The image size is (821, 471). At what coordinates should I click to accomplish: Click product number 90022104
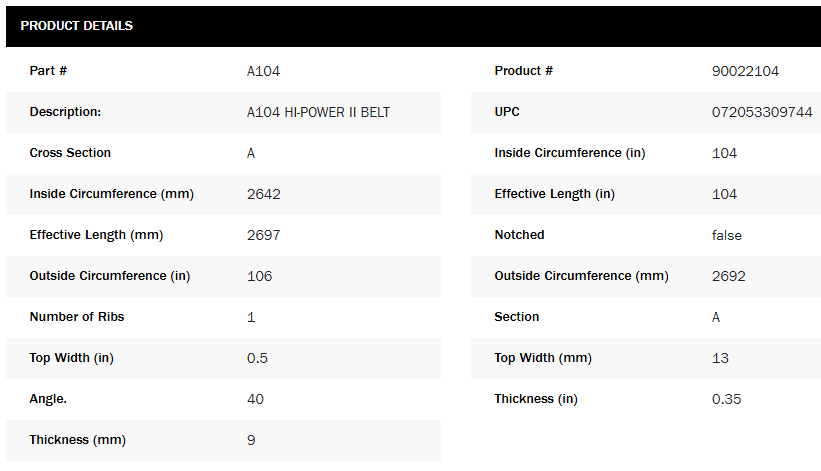coord(745,71)
